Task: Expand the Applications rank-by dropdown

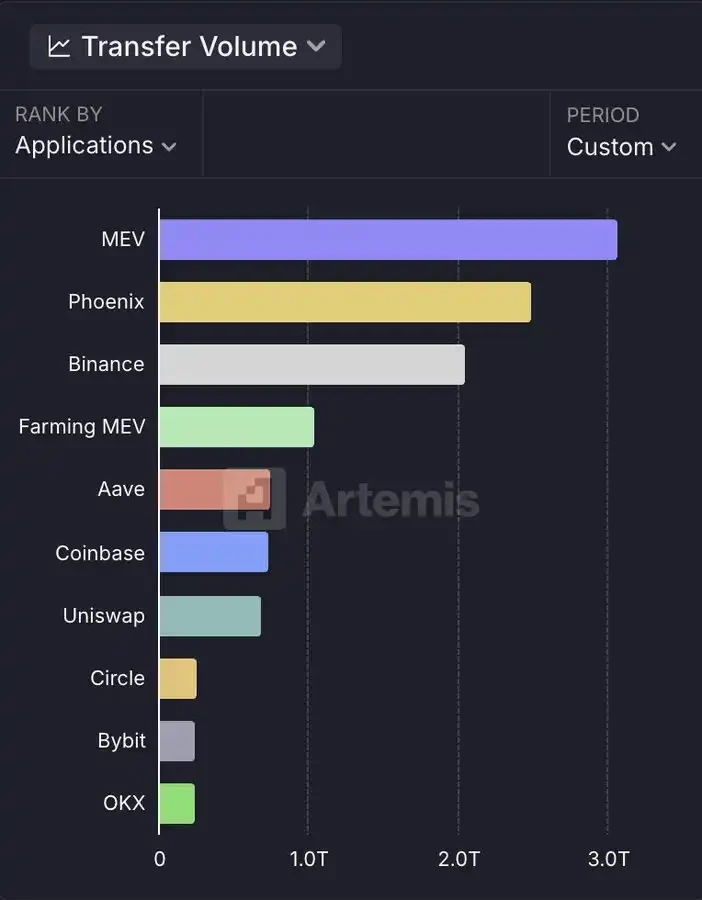Action: [x=95, y=146]
